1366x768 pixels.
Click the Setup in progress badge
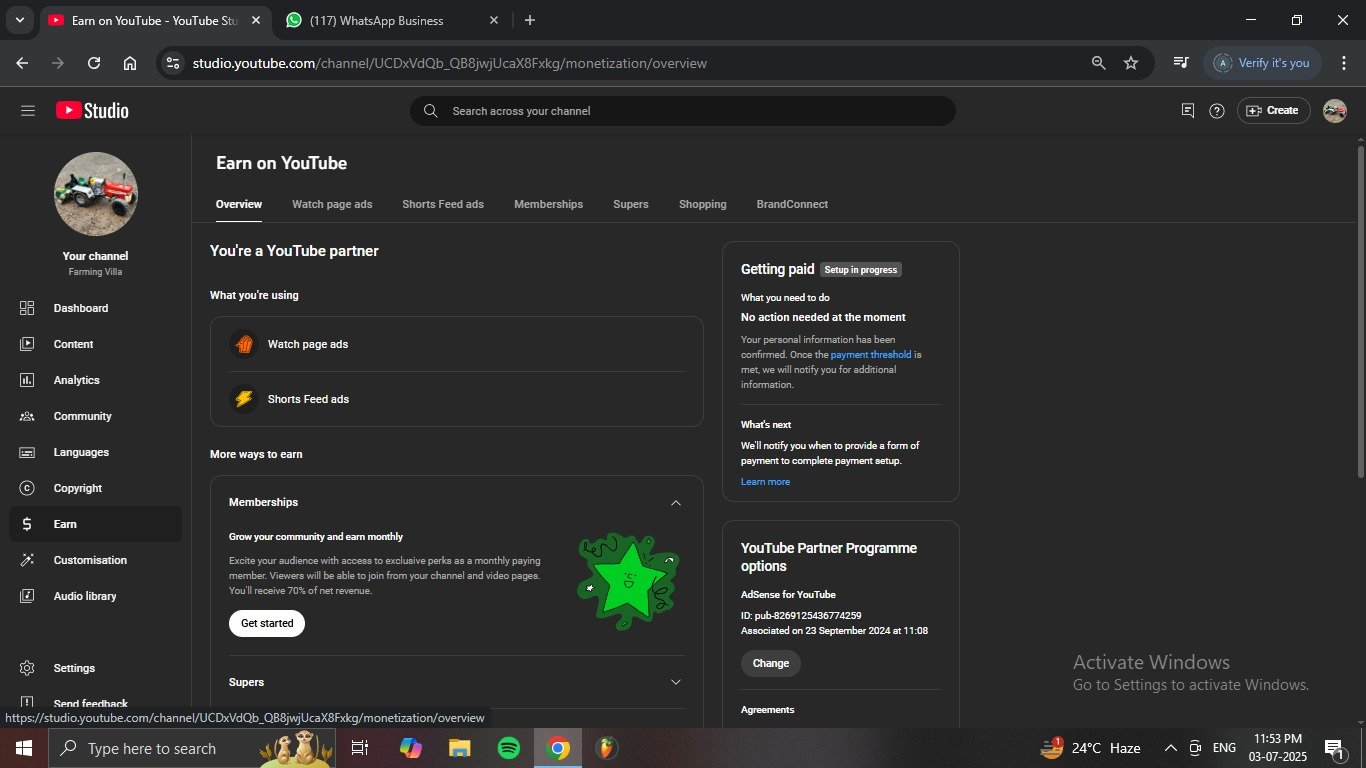coord(861,270)
